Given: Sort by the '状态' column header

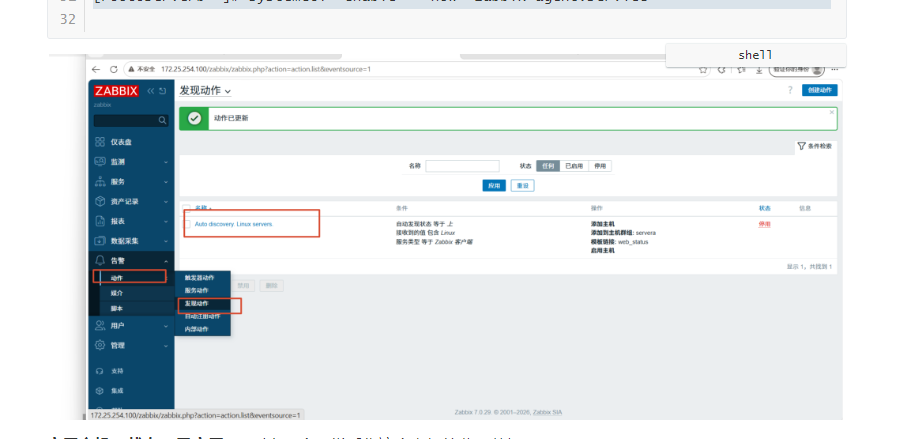Looking at the screenshot, I should [764, 208].
